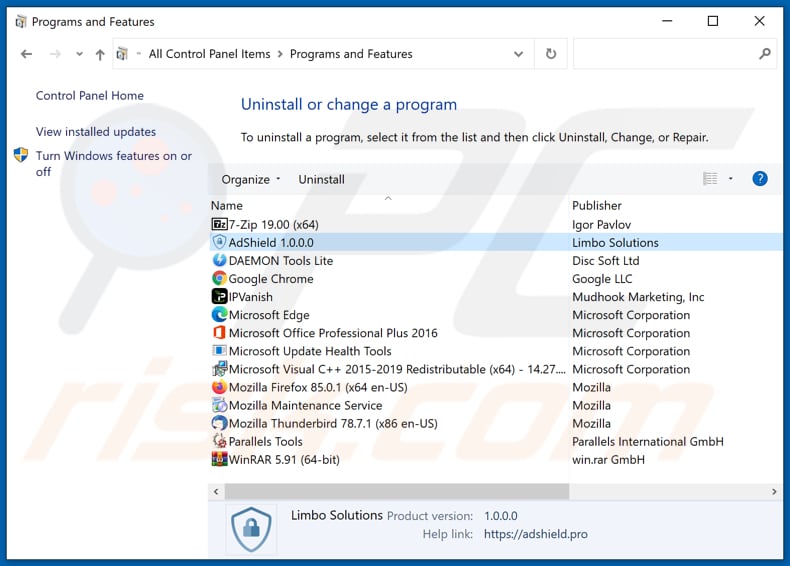Screen dimensions: 790x566
Task: Click the AdShield shield icon in list
Action: click(219, 242)
